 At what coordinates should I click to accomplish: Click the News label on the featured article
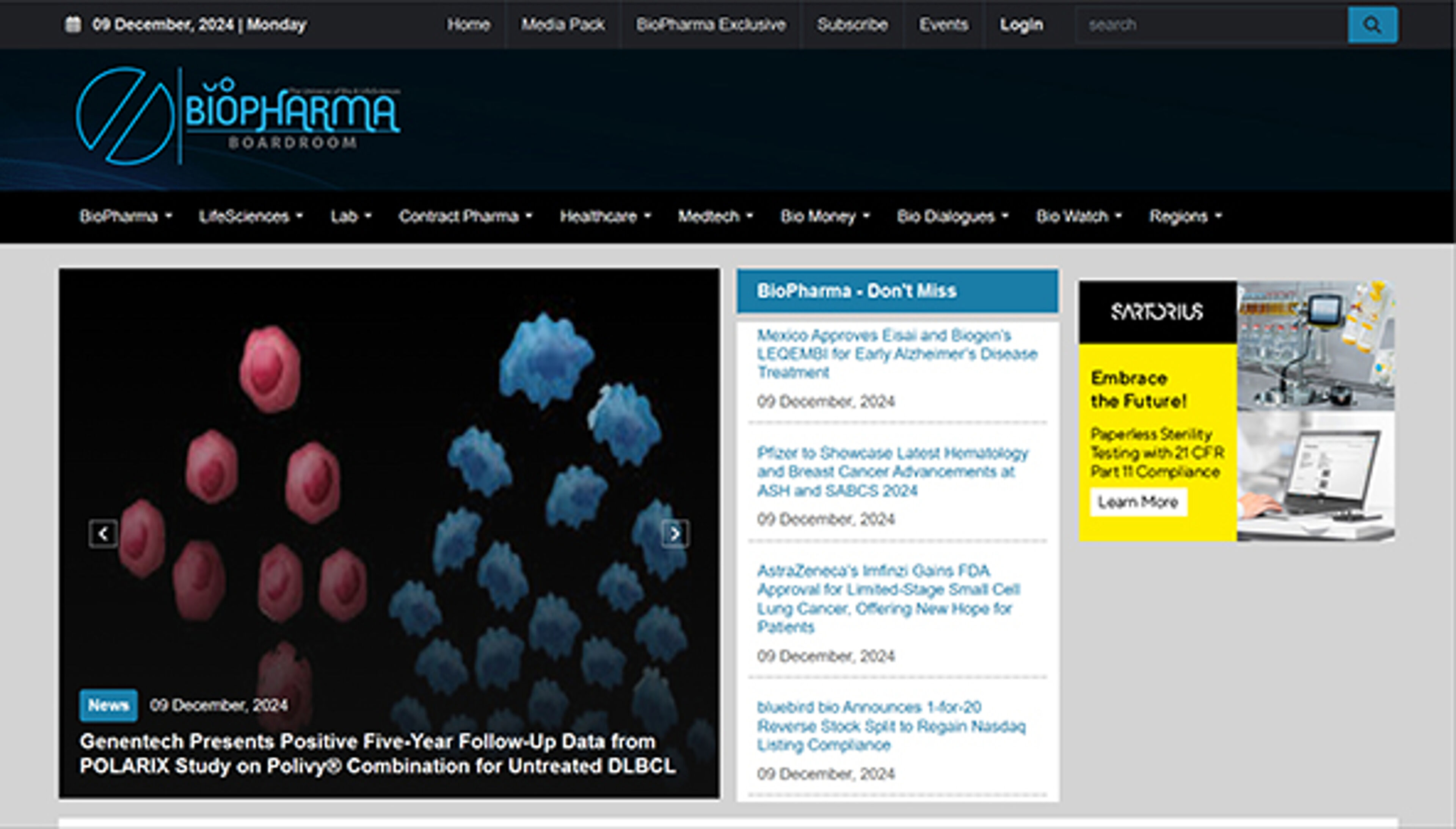pyautogui.click(x=109, y=705)
